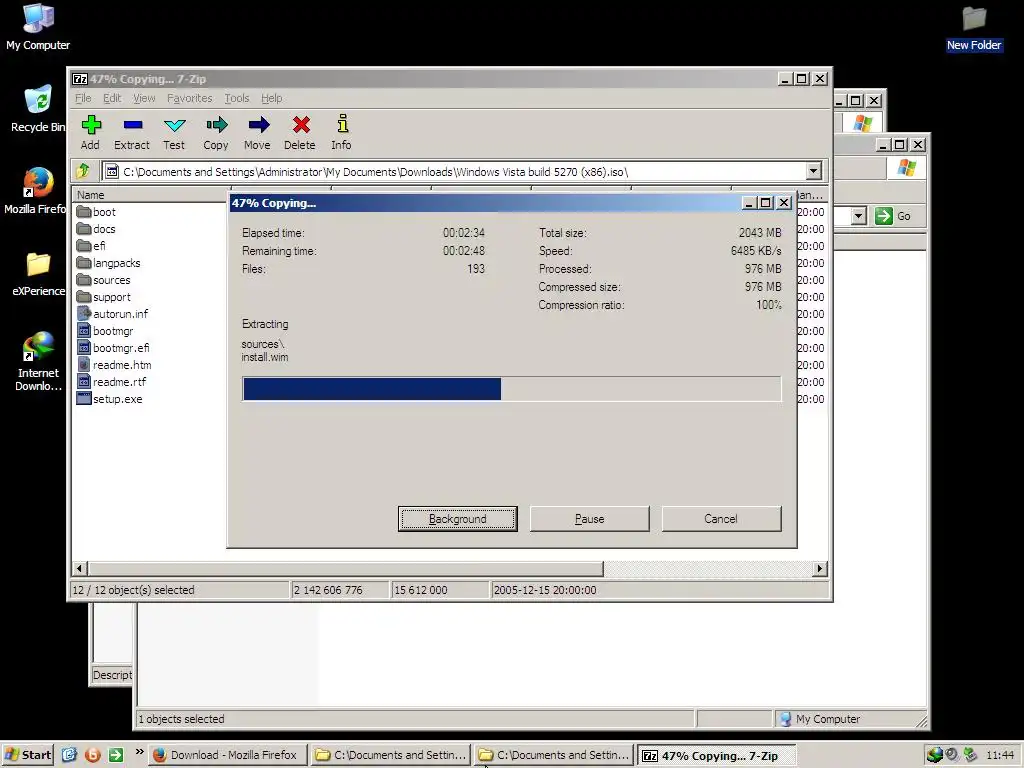This screenshot has width=1024, height=768.
Task: Select Internet Download Manager desktop shortcut
Action: tap(38, 361)
